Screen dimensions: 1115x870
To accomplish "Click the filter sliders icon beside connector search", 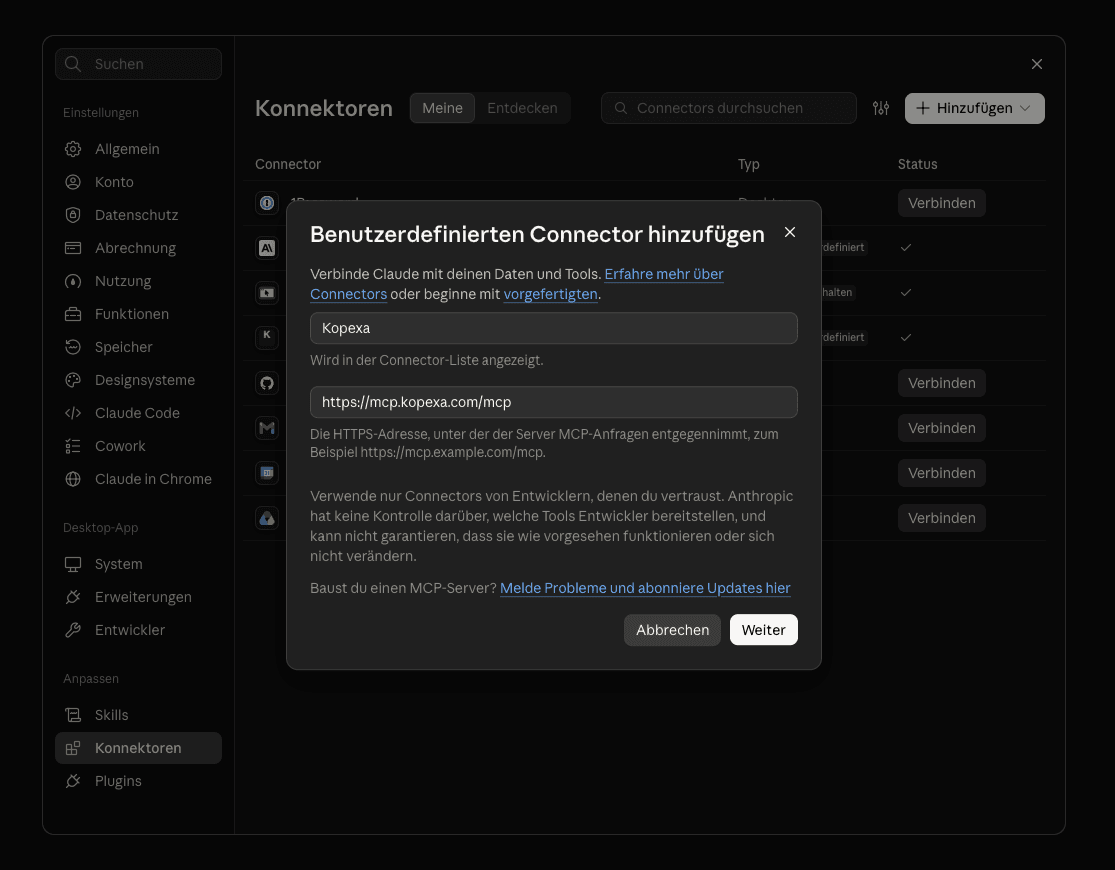I will 880,108.
